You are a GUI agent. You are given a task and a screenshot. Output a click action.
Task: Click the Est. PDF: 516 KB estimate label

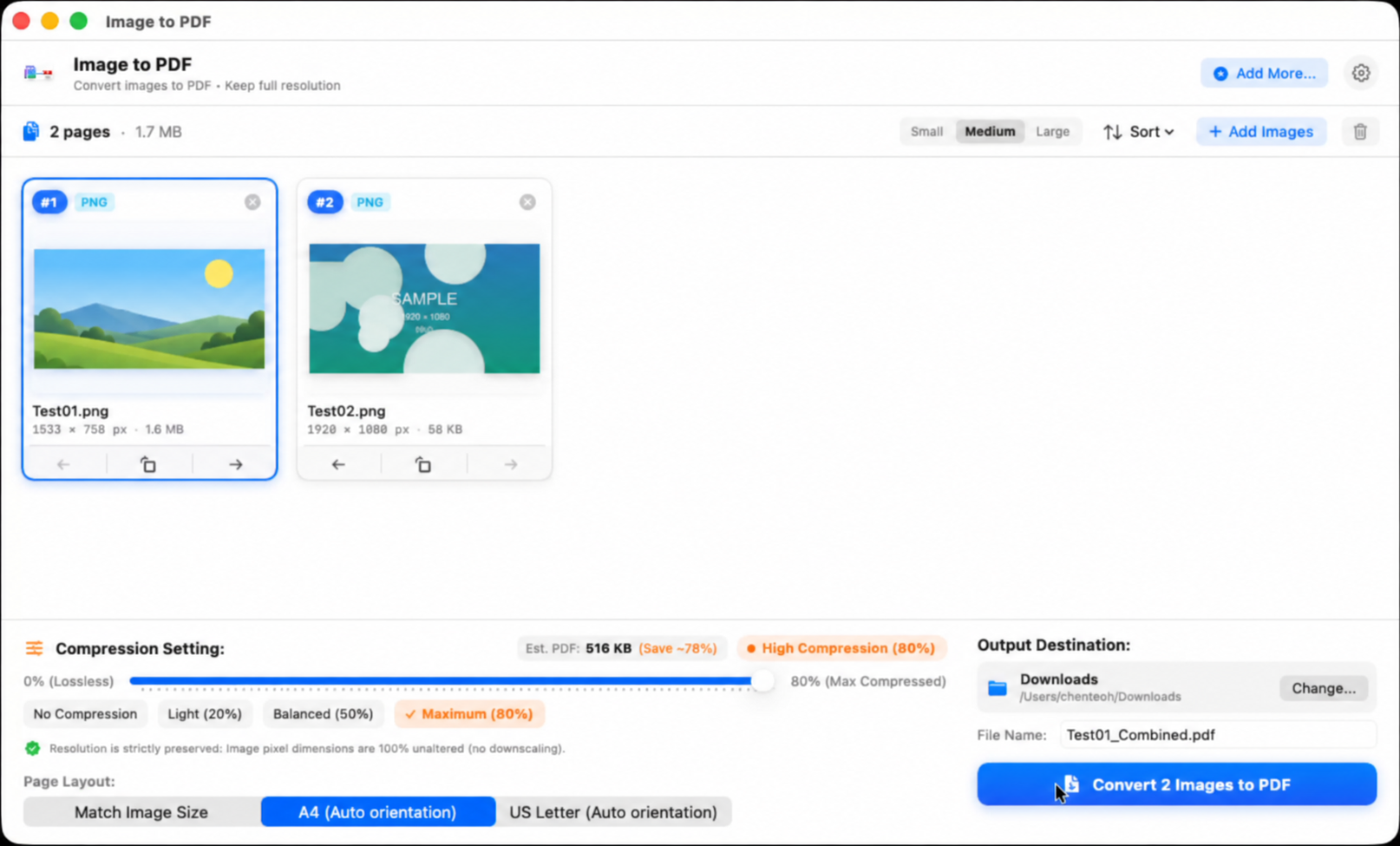621,648
